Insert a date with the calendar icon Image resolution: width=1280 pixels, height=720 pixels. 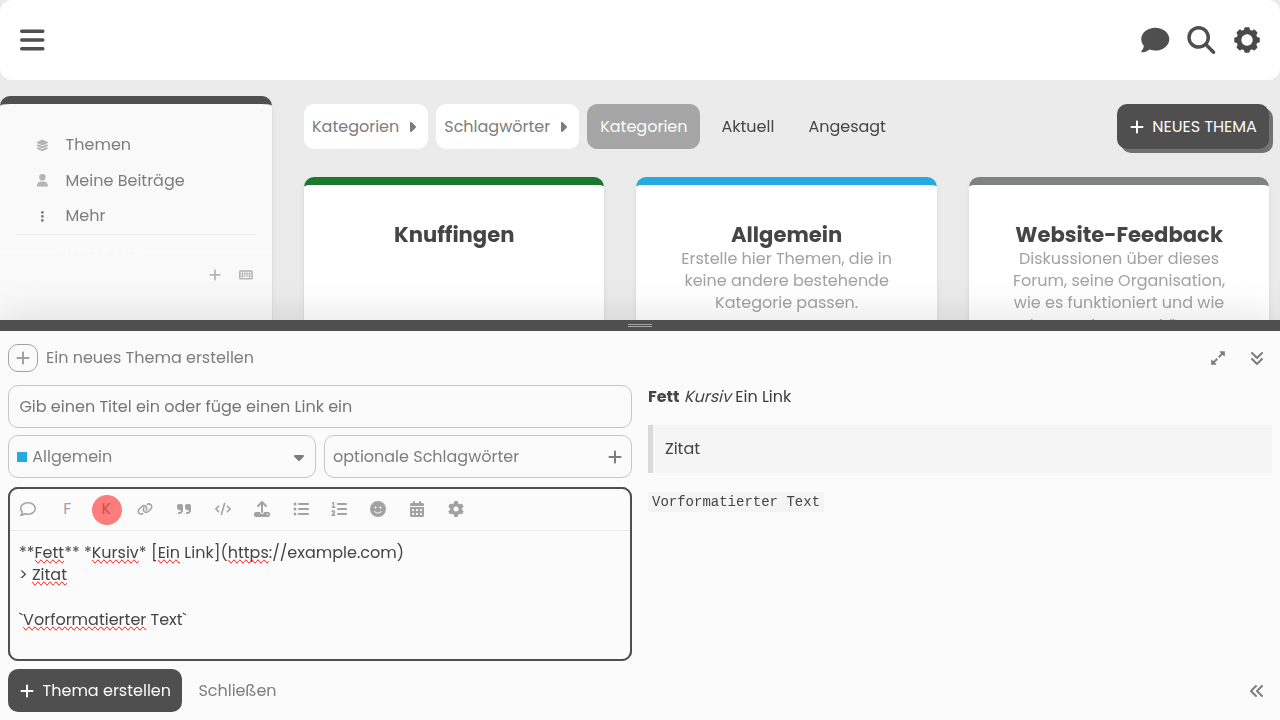(417, 509)
